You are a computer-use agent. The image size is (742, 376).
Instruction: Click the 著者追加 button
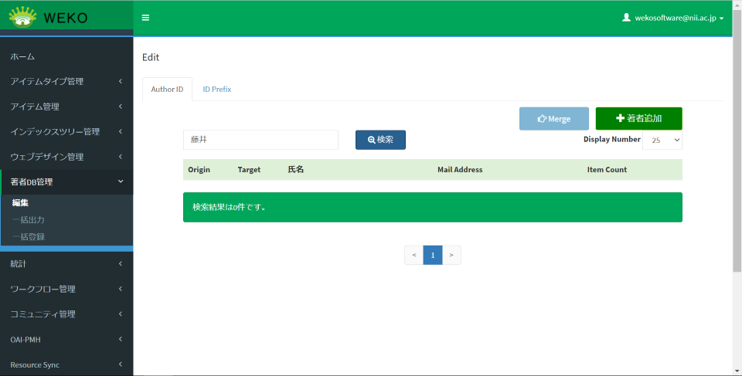click(x=638, y=118)
